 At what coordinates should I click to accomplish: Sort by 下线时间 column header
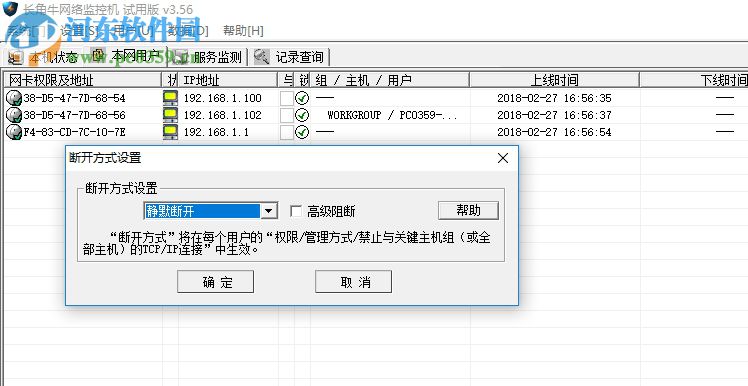(694, 80)
